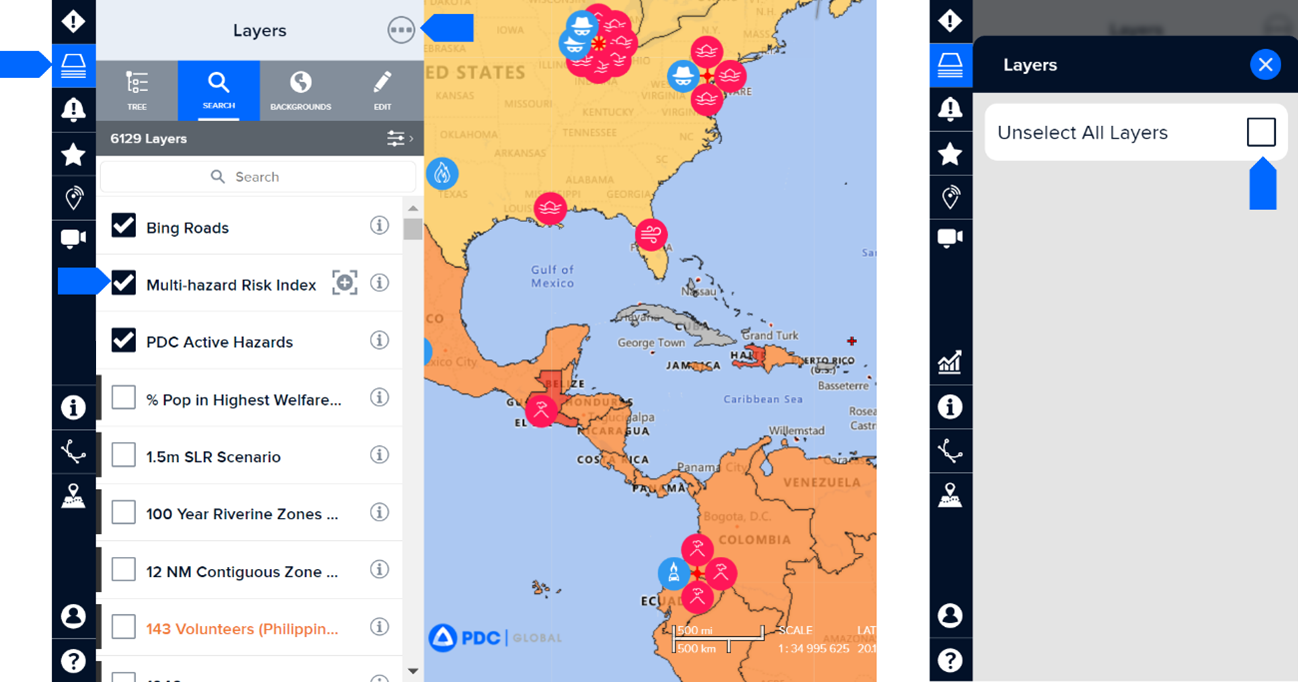Open layer filter settings sliders icon

[x=399, y=139]
